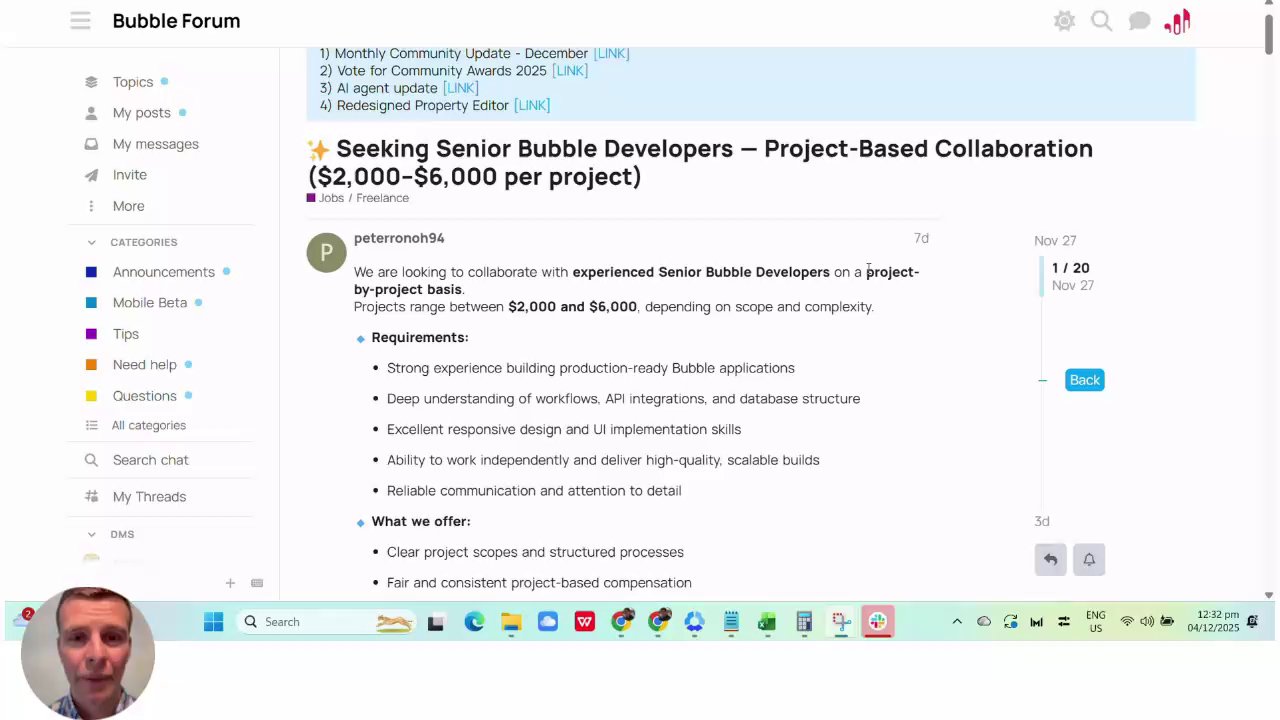Open the Mobile Beta category
Image resolution: width=1280 pixels, height=720 pixels.
click(x=149, y=303)
